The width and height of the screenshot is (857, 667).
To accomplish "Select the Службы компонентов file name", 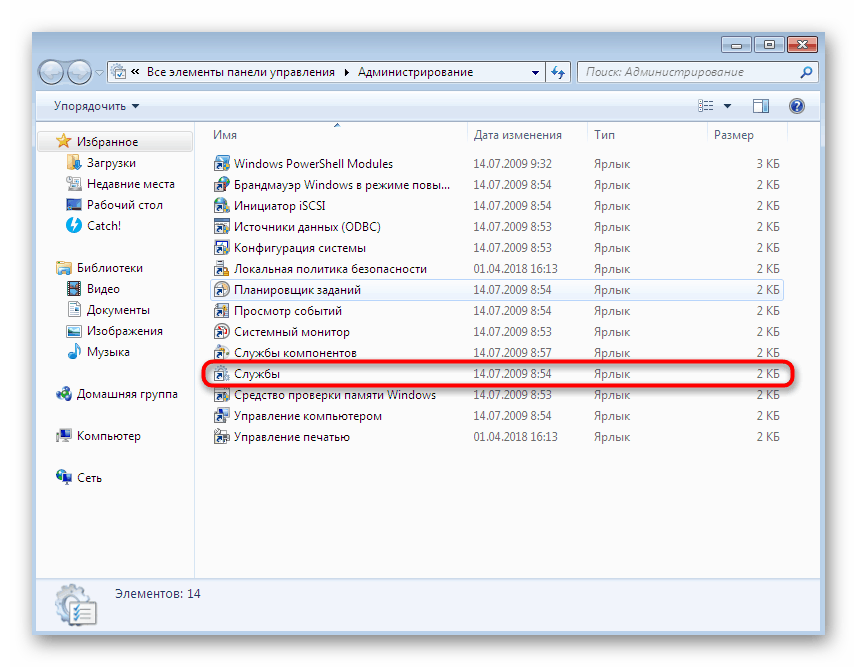I will click(x=295, y=353).
